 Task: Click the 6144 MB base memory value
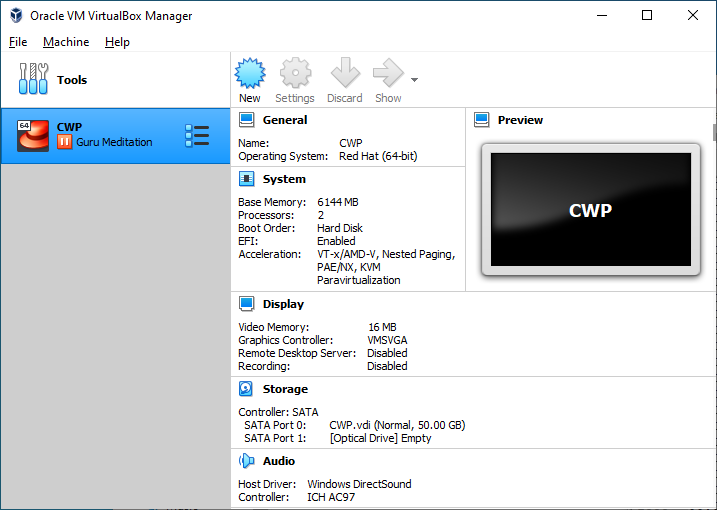[338, 202]
